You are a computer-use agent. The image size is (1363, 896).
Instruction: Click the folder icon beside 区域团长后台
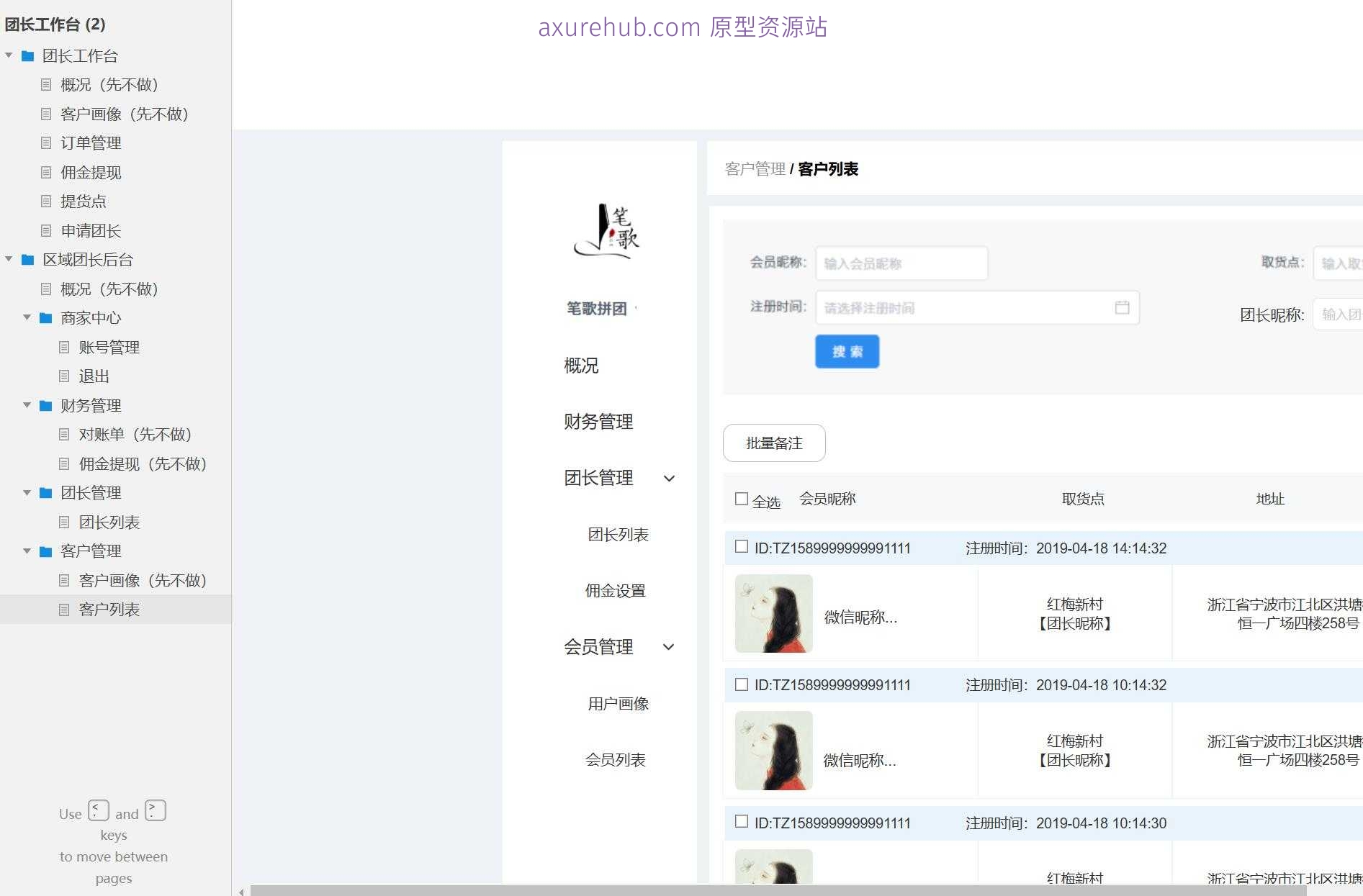point(27,260)
